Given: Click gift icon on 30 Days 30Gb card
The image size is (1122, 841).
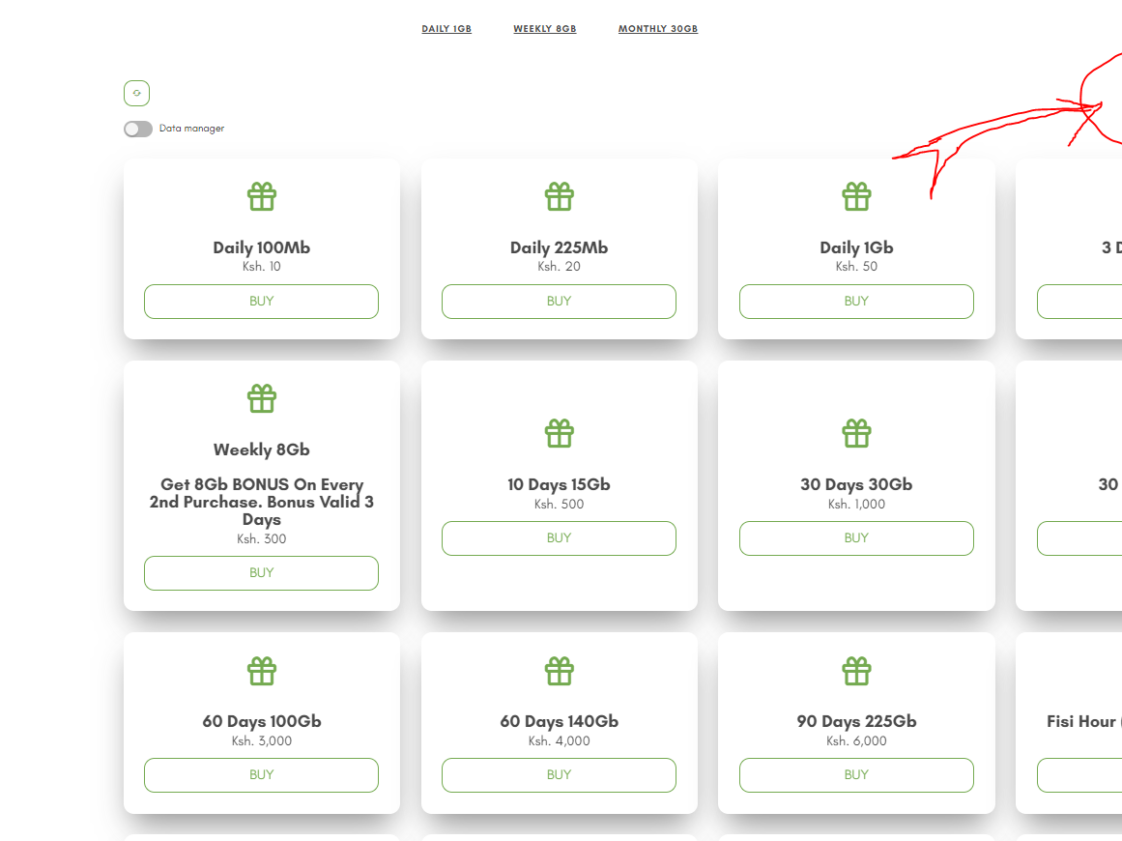Looking at the screenshot, I should (856, 434).
